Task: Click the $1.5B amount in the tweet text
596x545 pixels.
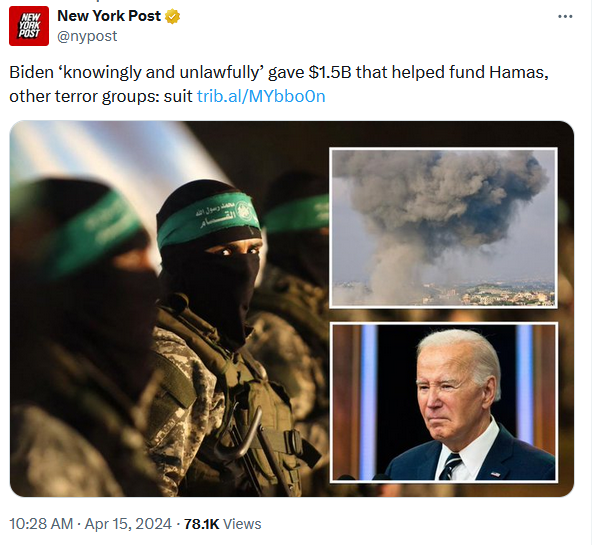Action: click(x=330, y=72)
